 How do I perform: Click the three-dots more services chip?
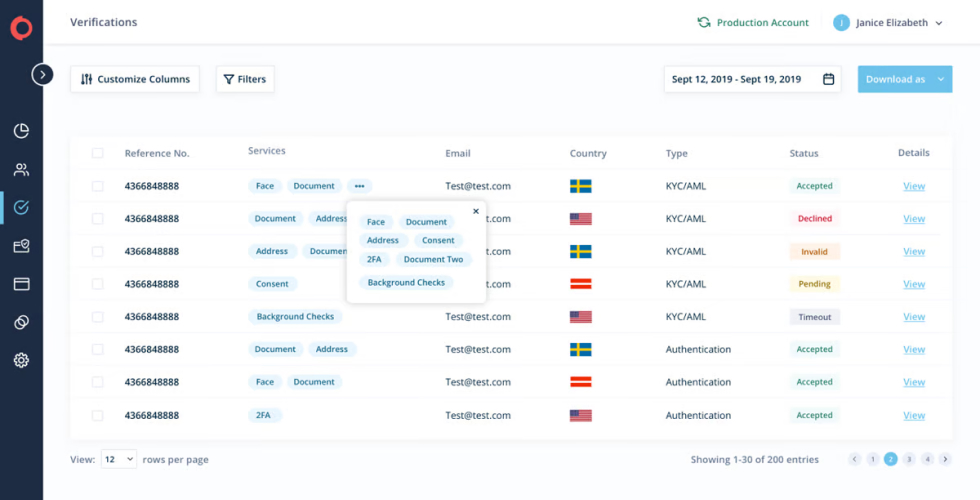coord(359,186)
